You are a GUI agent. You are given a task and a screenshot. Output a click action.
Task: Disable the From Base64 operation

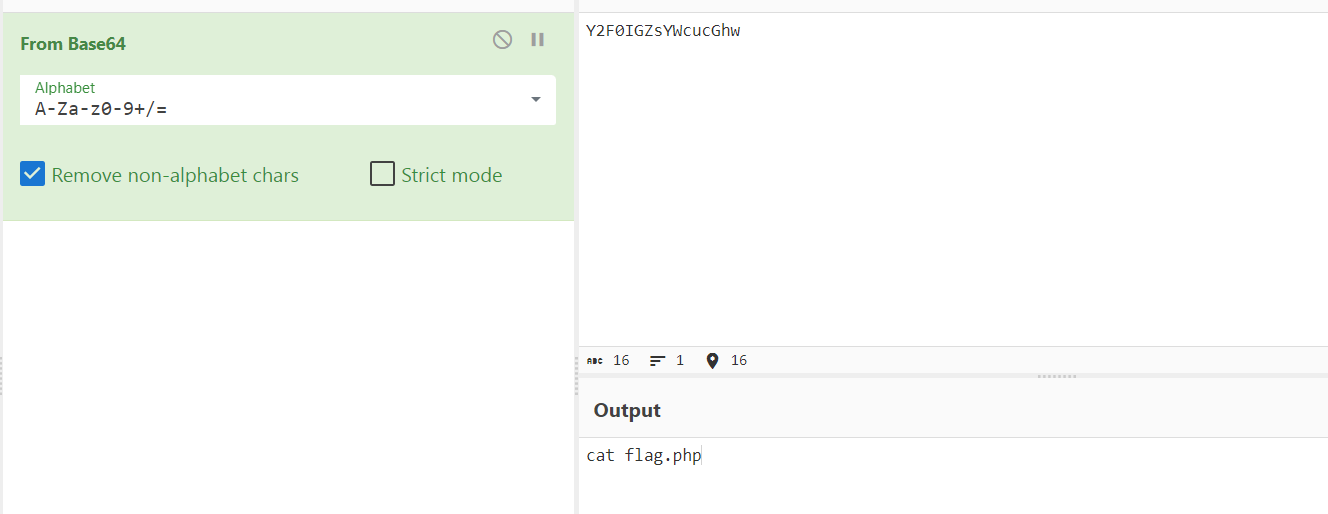503,40
